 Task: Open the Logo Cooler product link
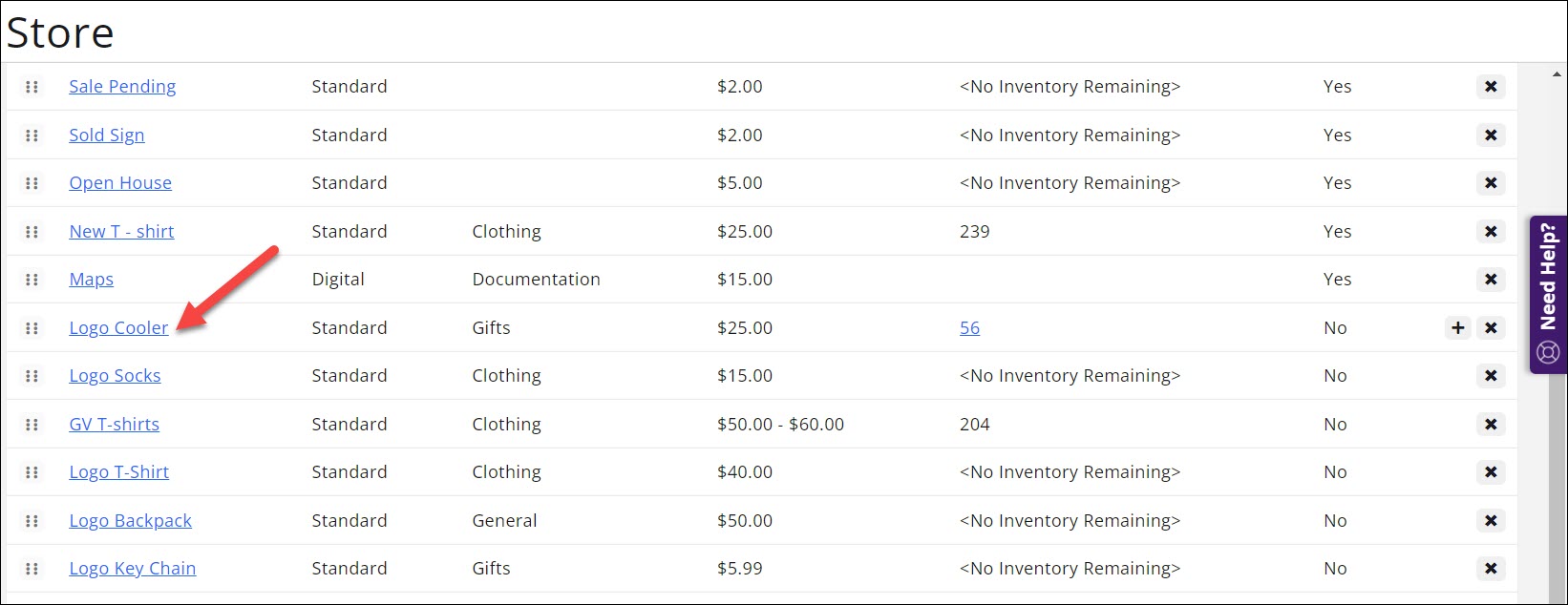pyautogui.click(x=118, y=328)
